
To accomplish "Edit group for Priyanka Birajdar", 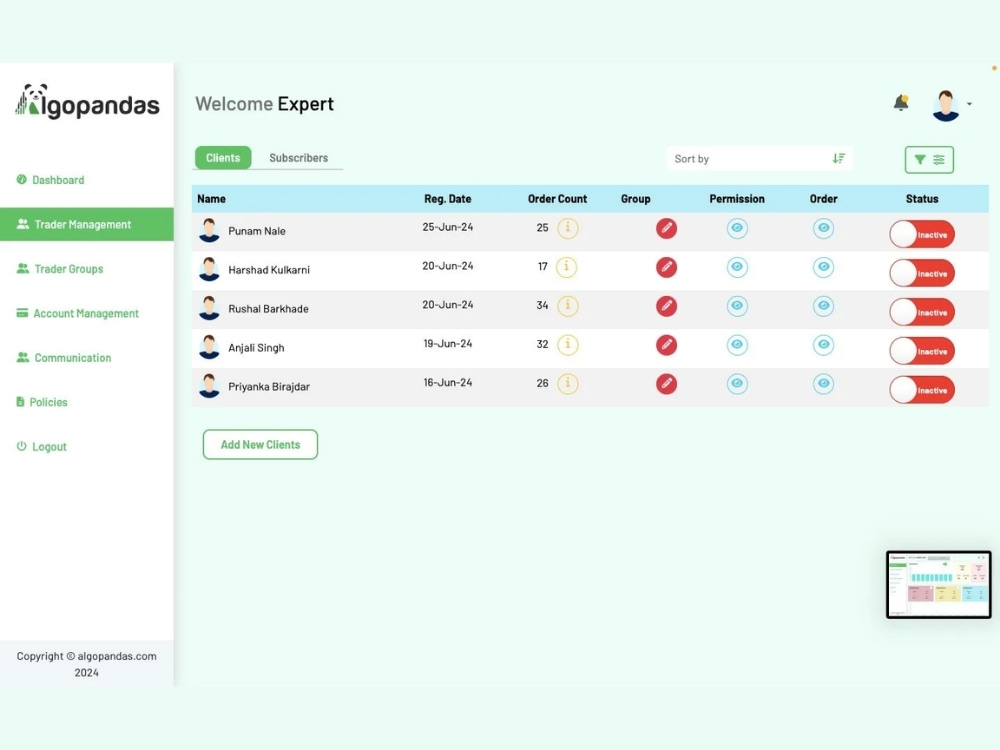I will [666, 384].
